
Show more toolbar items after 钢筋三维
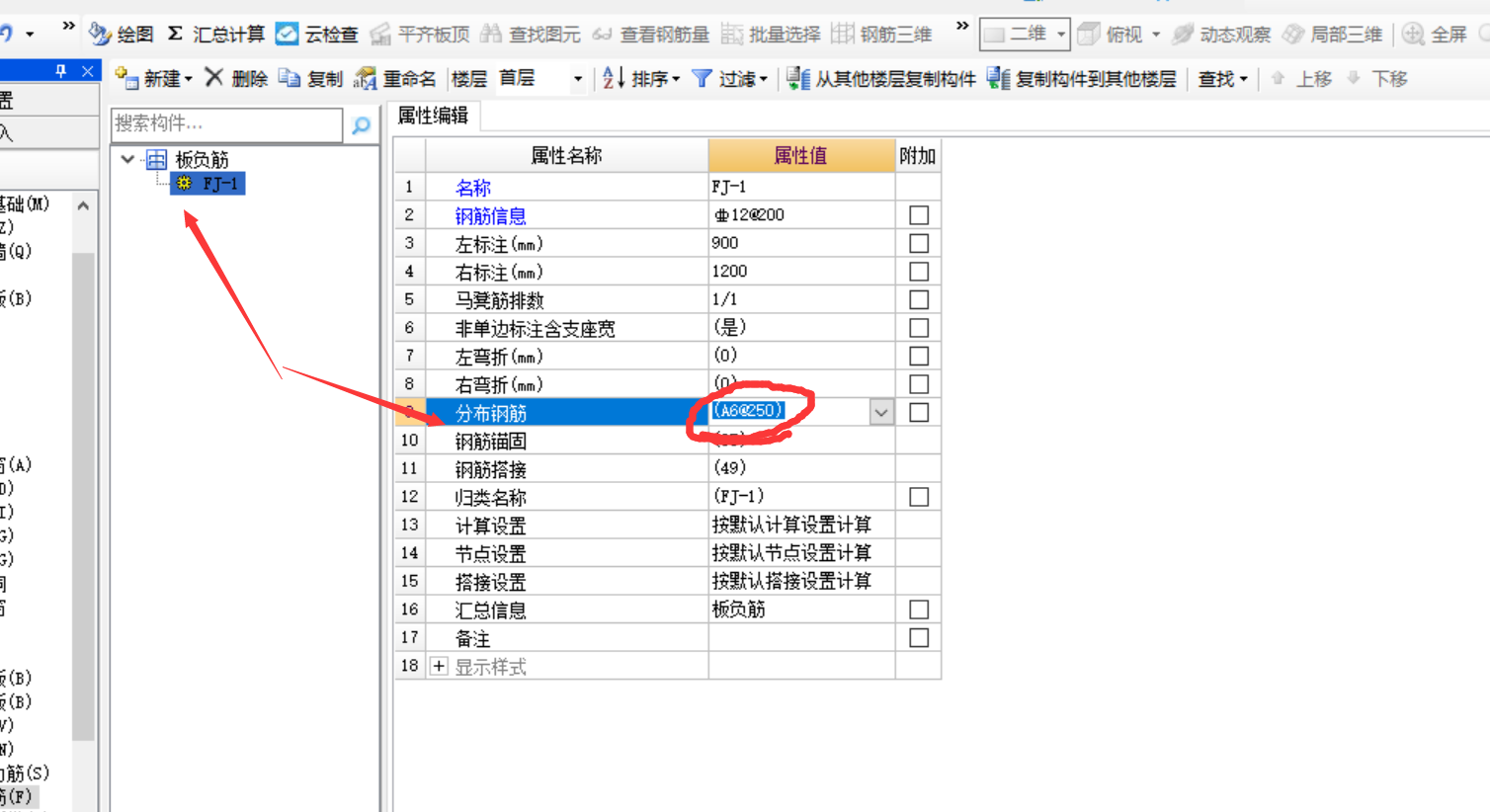tap(961, 28)
